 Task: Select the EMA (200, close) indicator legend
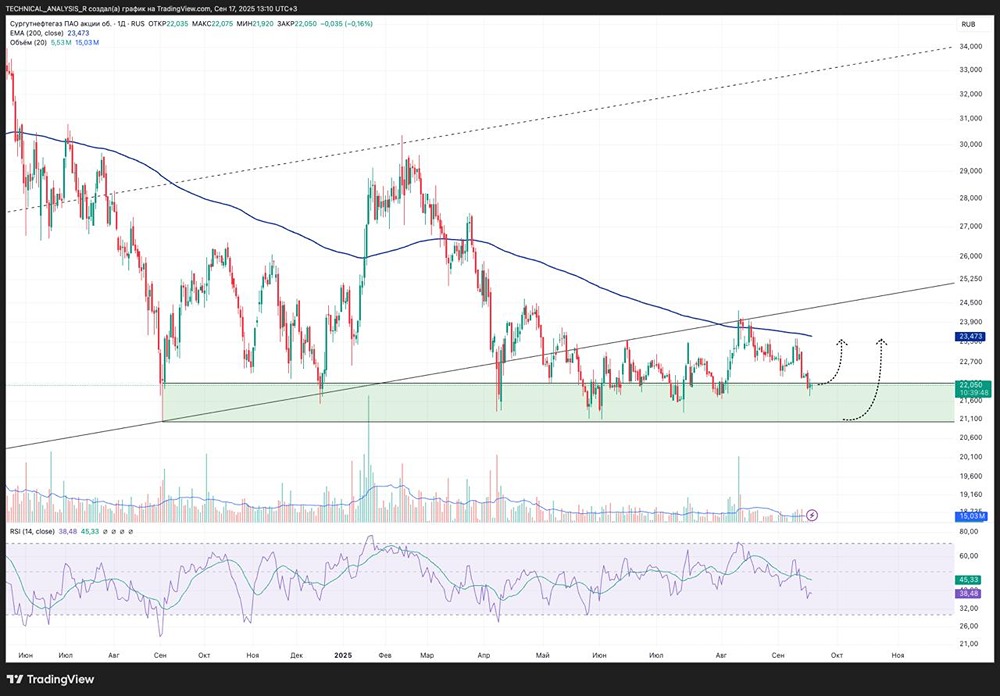coord(36,33)
